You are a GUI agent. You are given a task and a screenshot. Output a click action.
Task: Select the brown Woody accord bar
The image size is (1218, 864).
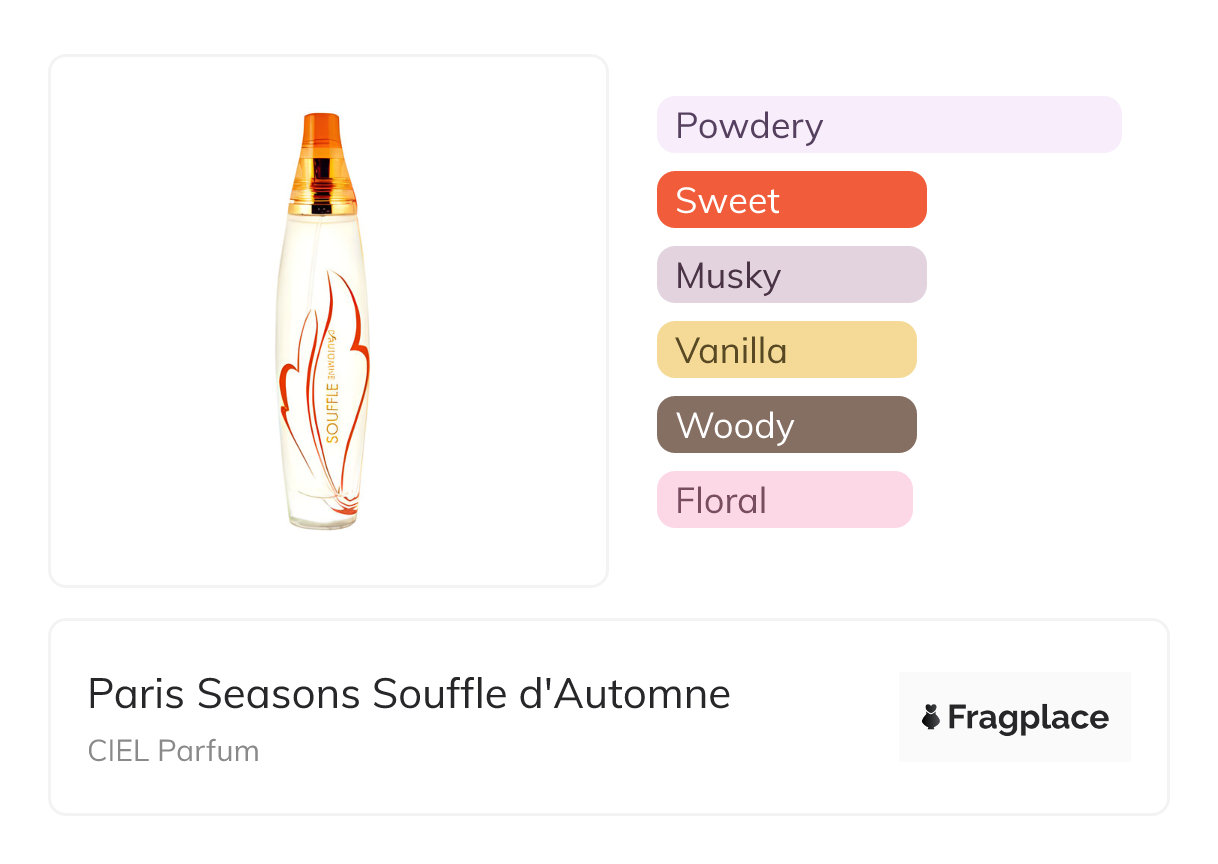point(786,425)
